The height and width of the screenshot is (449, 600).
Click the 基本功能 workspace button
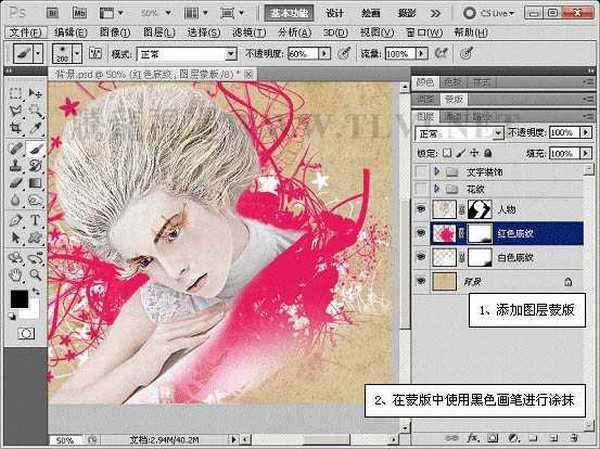click(x=290, y=13)
